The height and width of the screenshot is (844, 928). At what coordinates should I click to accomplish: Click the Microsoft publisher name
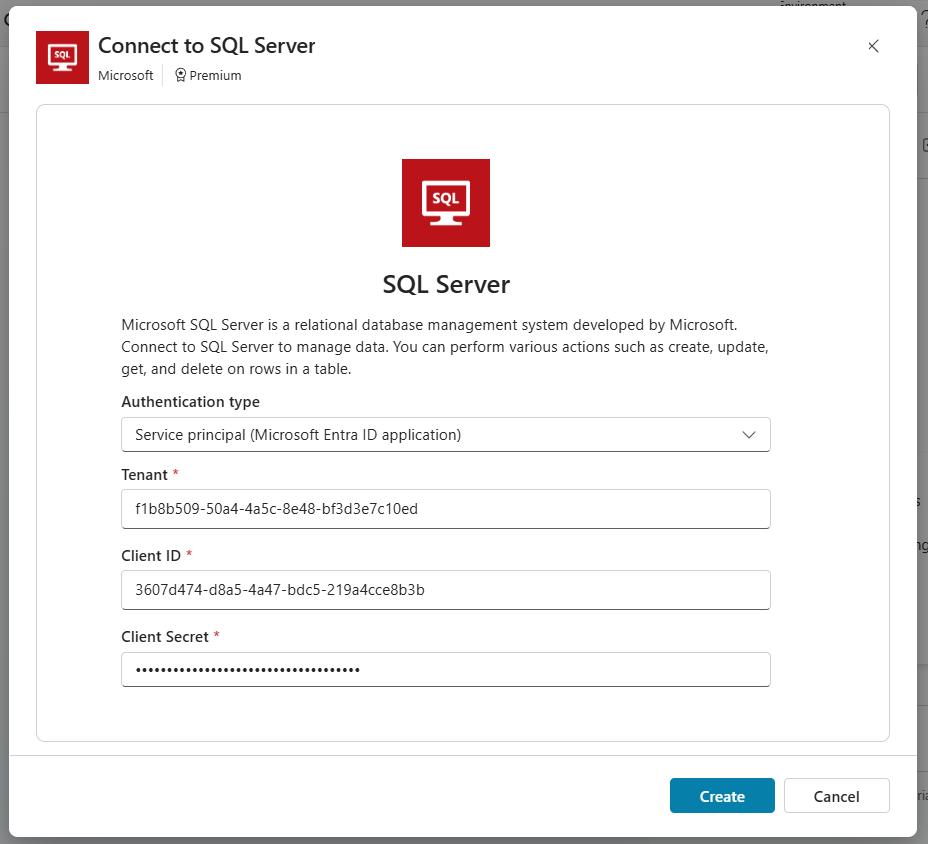coord(126,75)
